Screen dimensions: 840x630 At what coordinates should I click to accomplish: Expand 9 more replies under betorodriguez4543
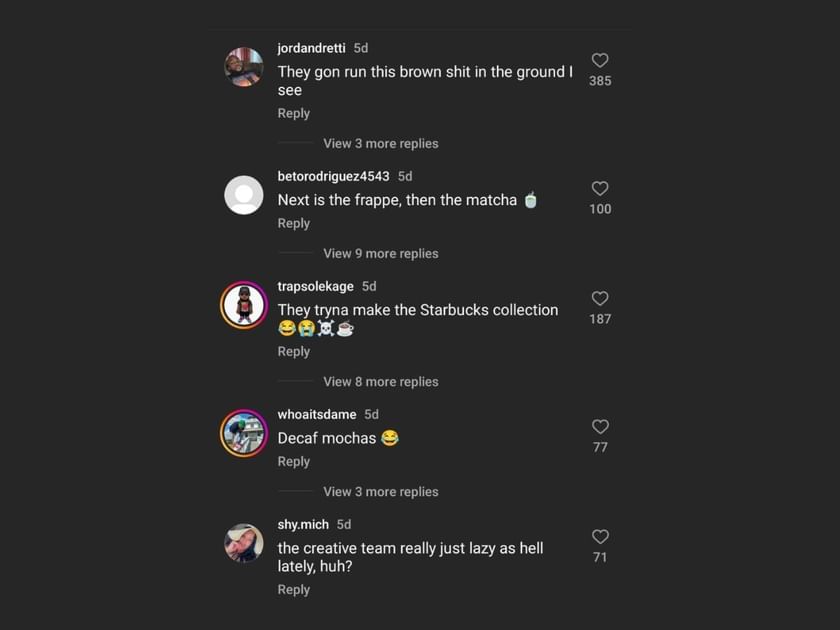pyautogui.click(x=380, y=253)
